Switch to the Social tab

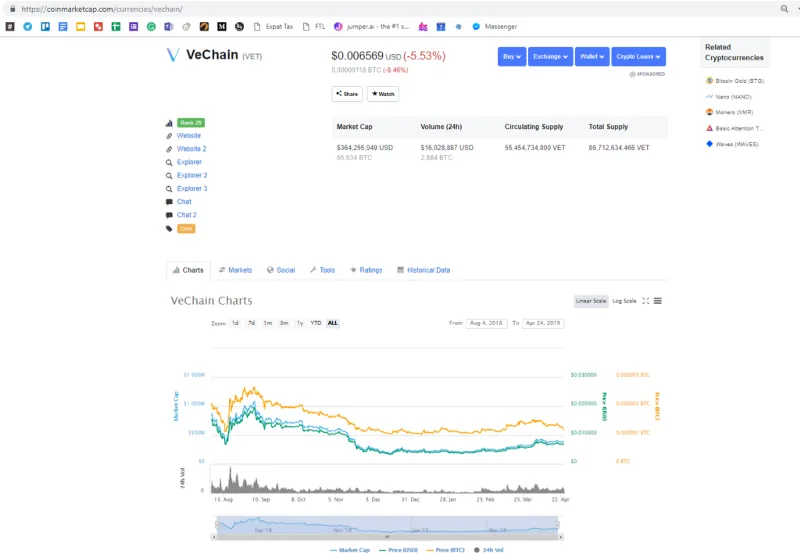[x=281, y=270]
